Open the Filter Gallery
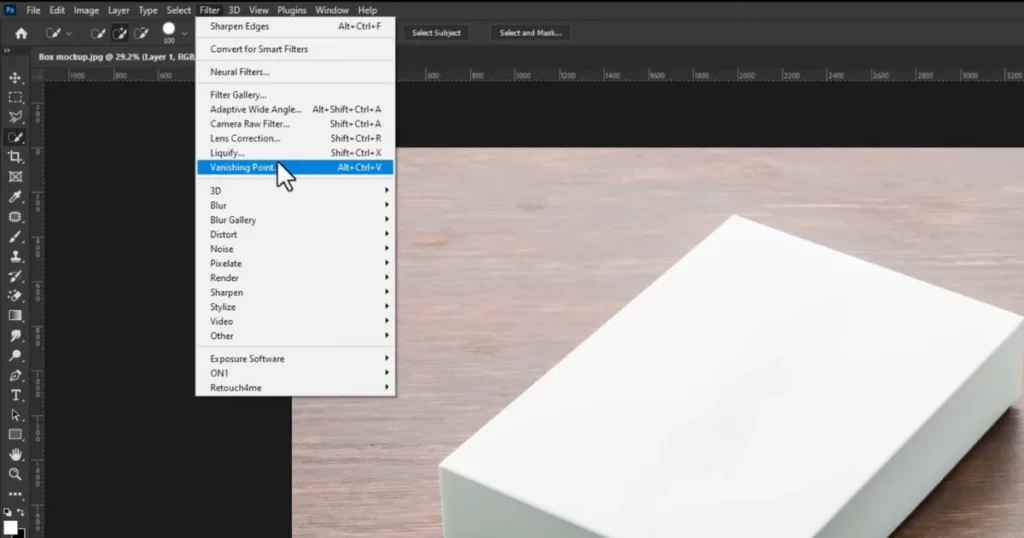Image resolution: width=1024 pixels, height=538 pixels. [x=295, y=95]
